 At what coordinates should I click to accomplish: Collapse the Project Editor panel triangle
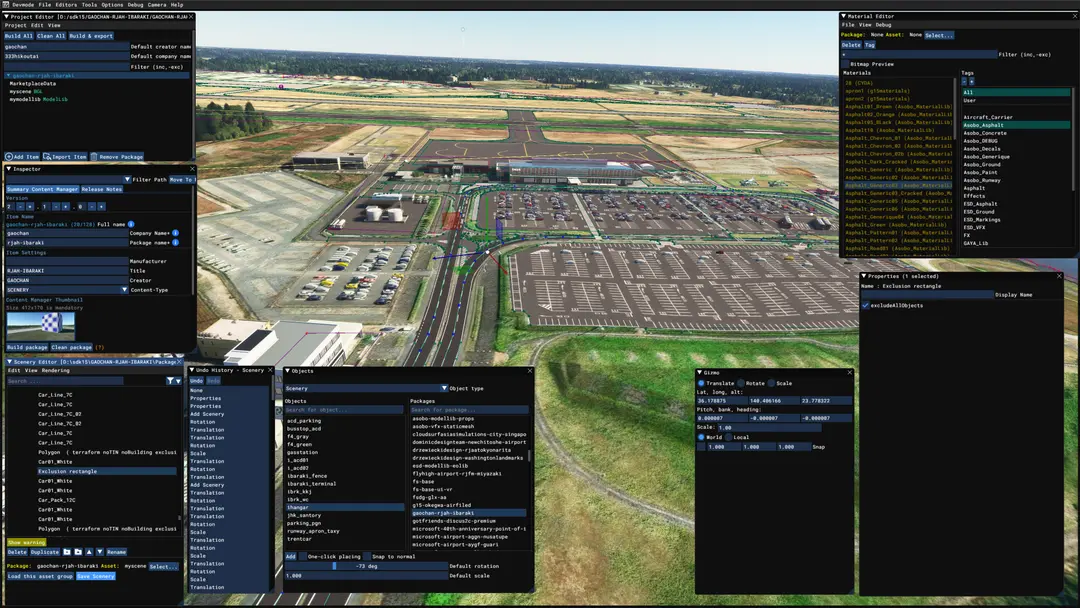click(x=8, y=16)
